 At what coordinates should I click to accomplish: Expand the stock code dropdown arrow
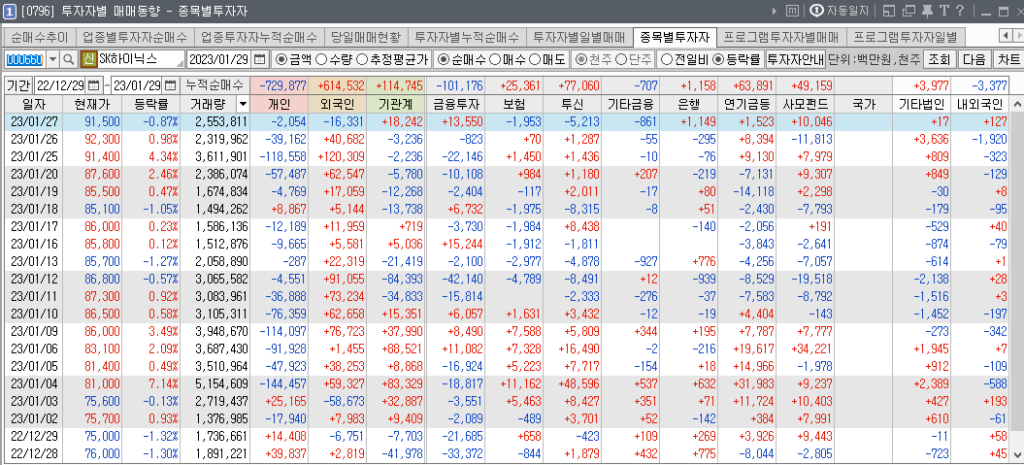point(51,60)
